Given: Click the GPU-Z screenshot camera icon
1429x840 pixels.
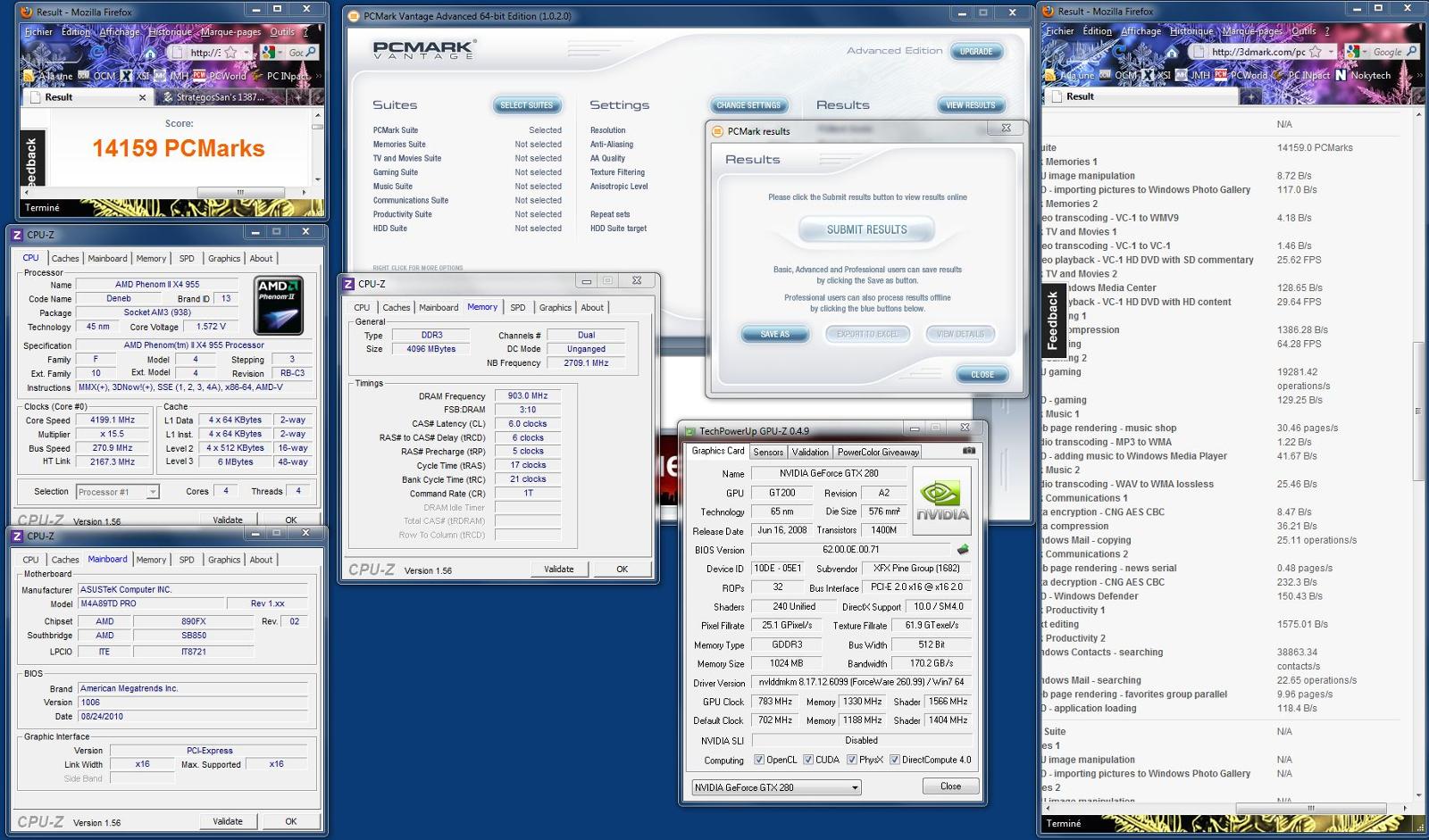Looking at the screenshot, I should (969, 451).
